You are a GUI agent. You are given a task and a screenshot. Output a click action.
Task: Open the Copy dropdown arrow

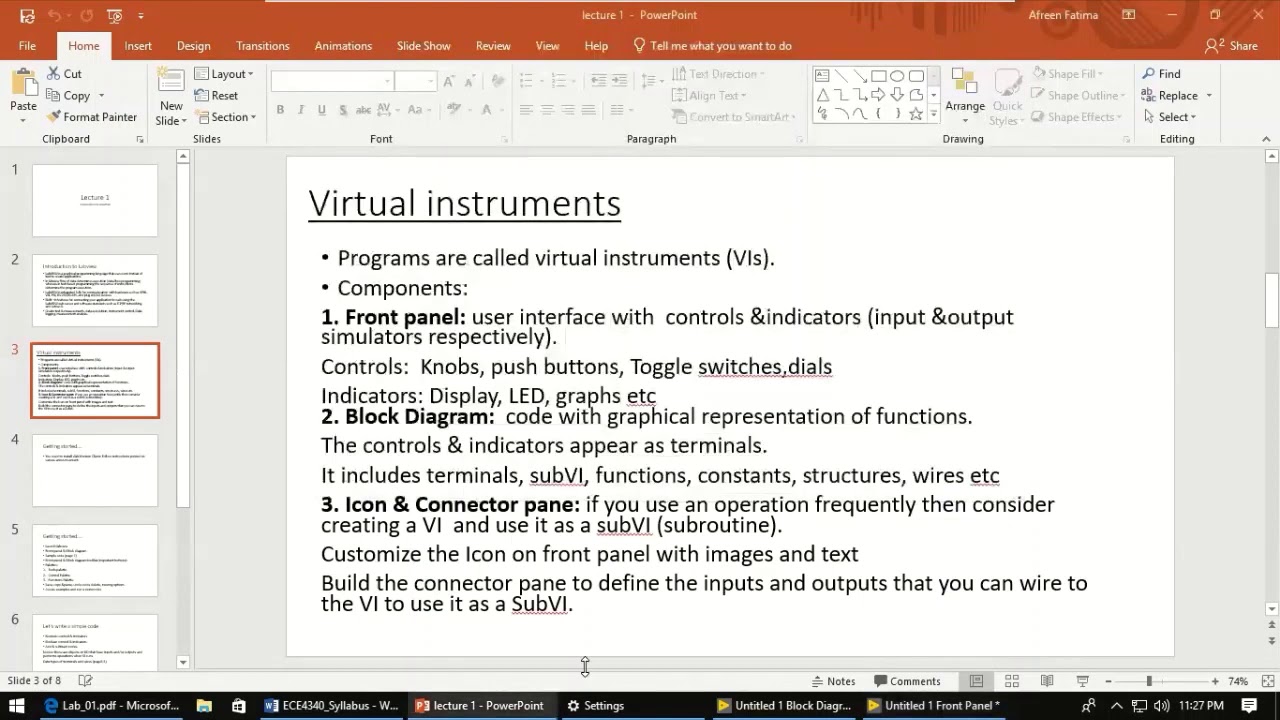click(x=101, y=96)
